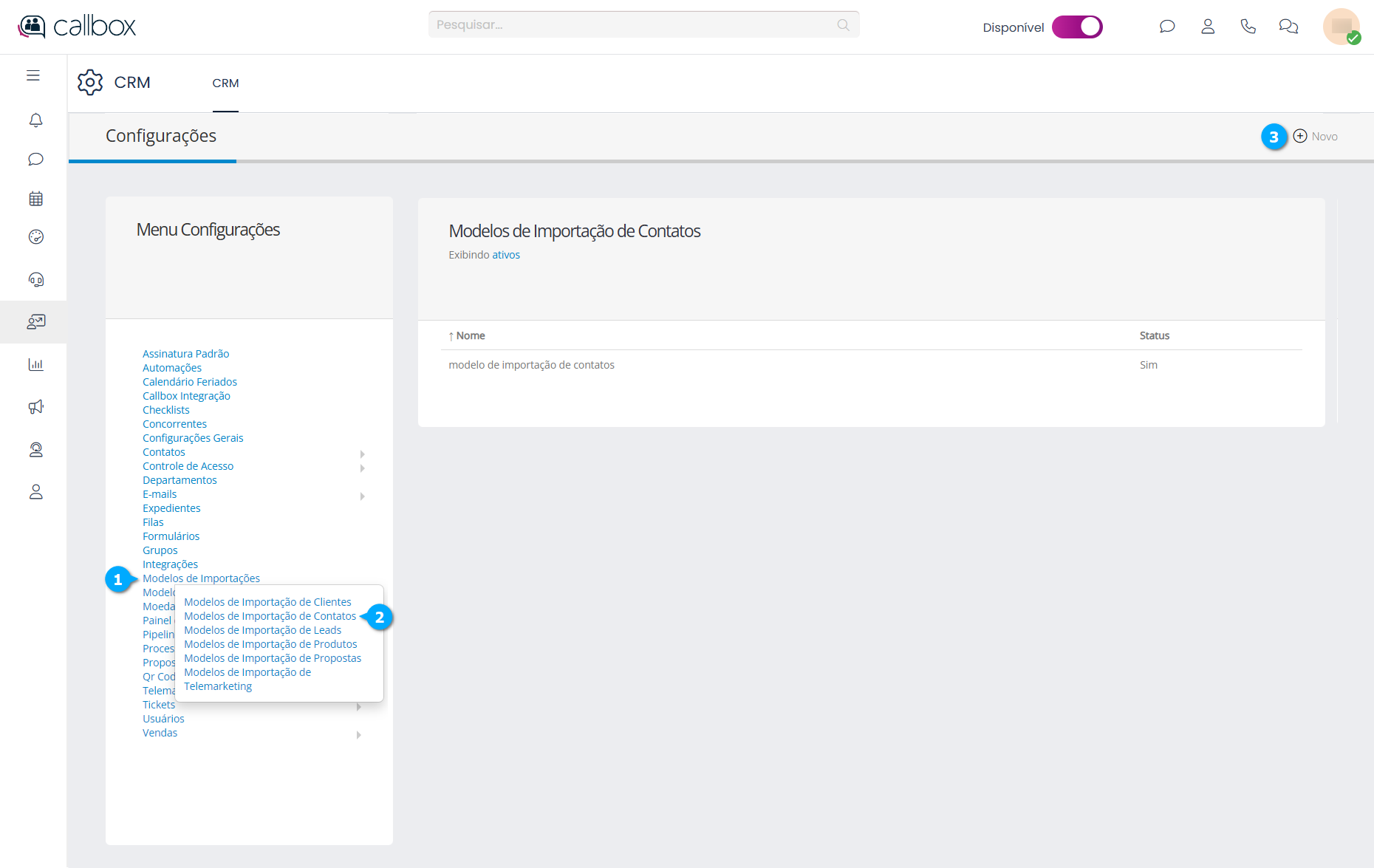
Task: Open the notifications bell icon
Action: pyautogui.click(x=35, y=120)
